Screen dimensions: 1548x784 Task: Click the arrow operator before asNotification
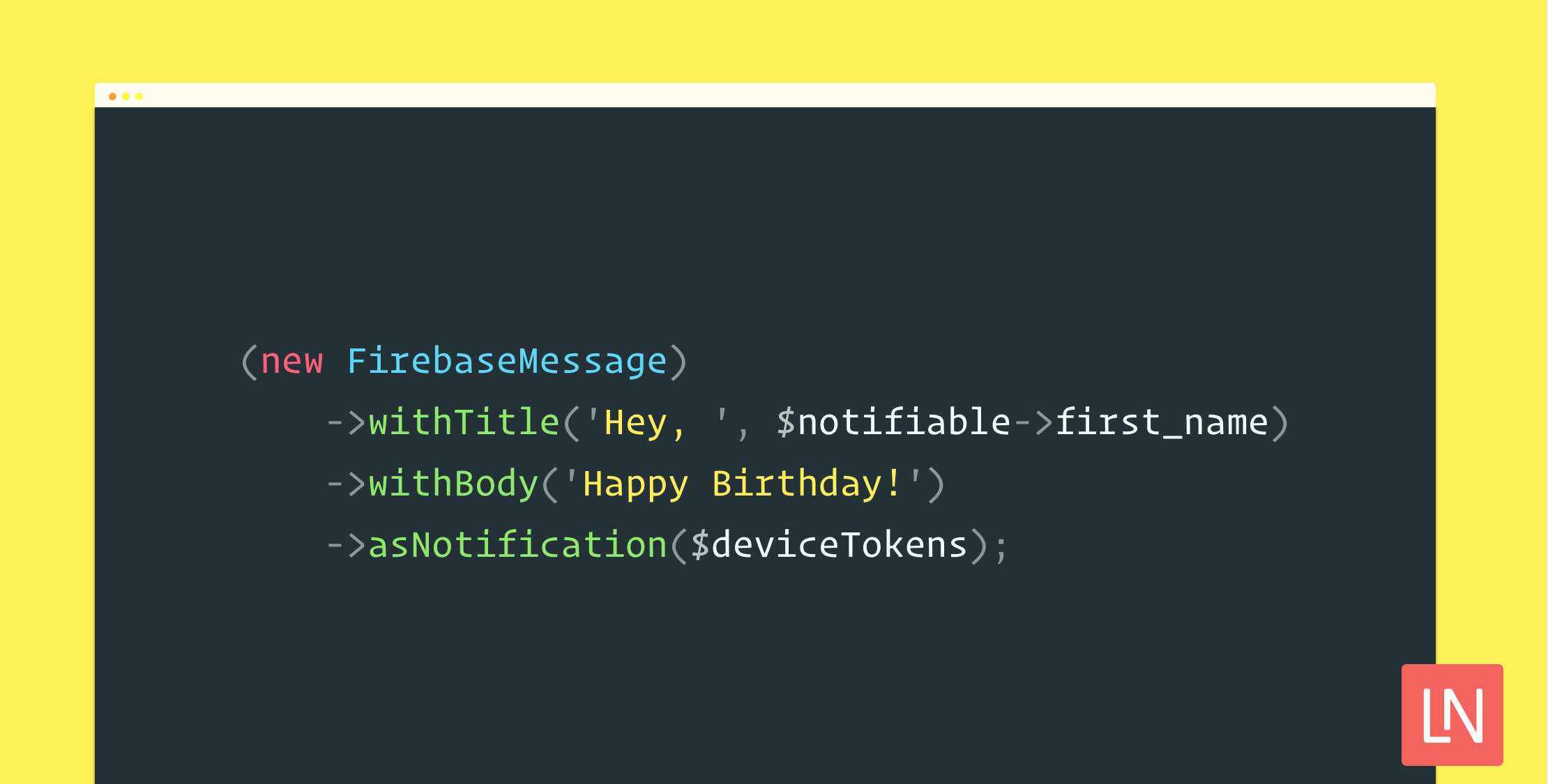coord(347,545)
